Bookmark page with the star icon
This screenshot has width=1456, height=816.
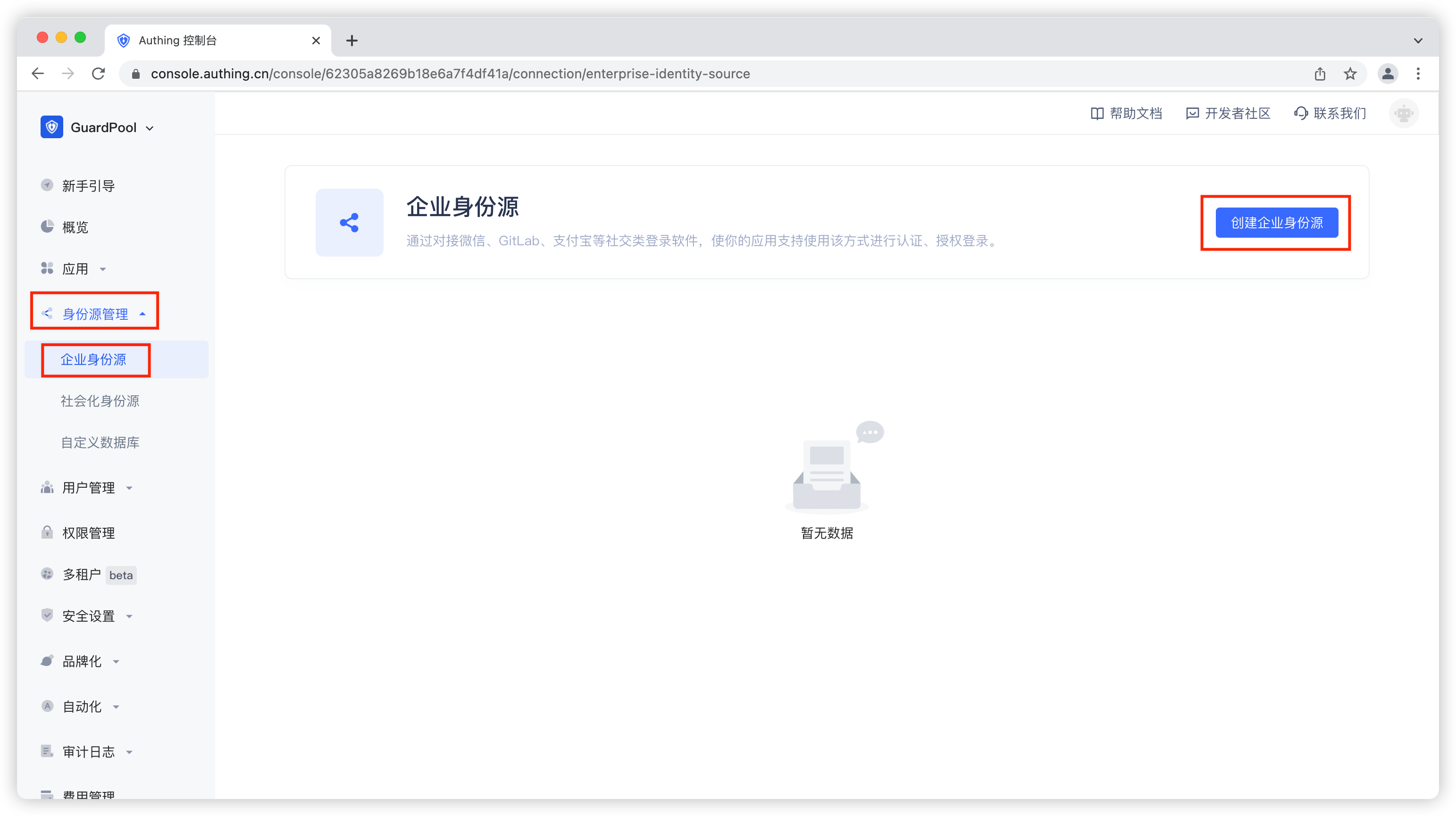click(1350, 74)
